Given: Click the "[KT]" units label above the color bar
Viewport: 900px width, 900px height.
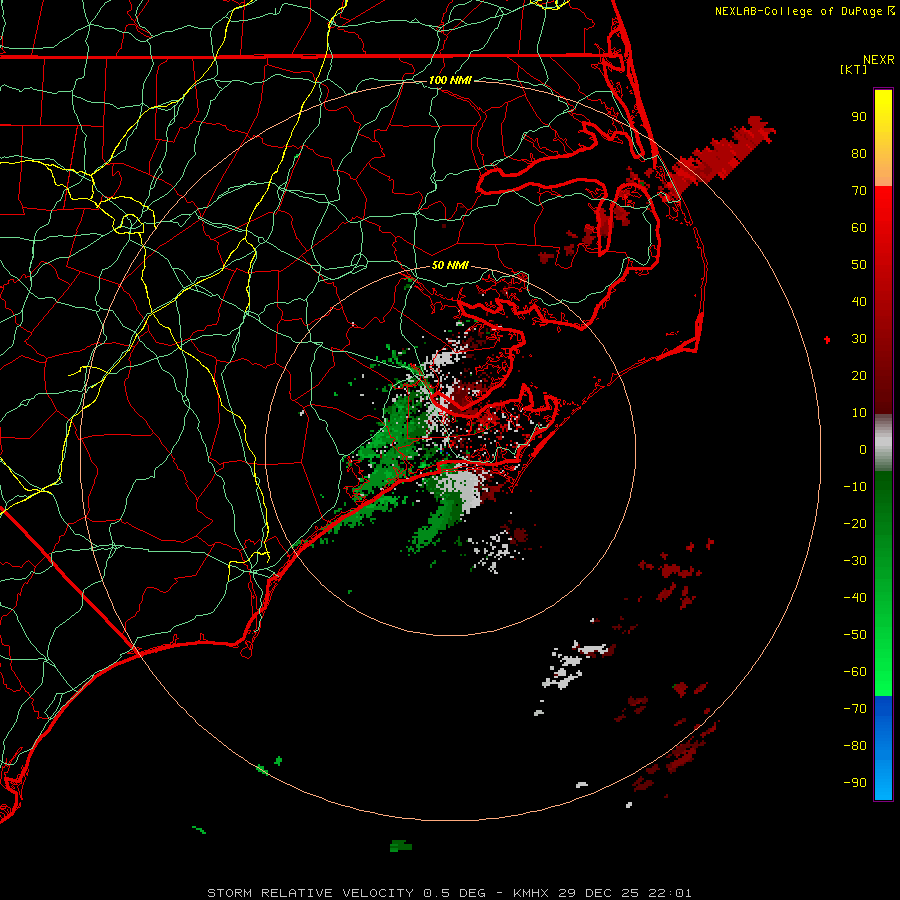Looking at the screenshot, I should click(x=854, y=69).
